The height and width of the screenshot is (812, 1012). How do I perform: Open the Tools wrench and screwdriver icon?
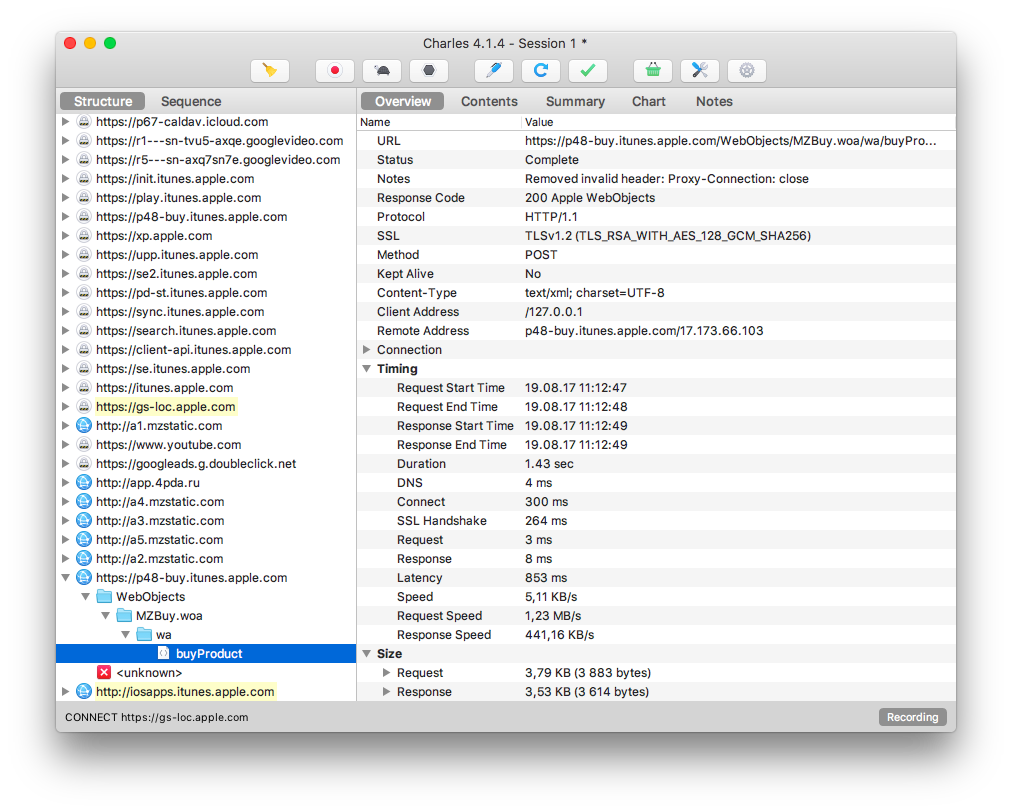tap(700, 70)
